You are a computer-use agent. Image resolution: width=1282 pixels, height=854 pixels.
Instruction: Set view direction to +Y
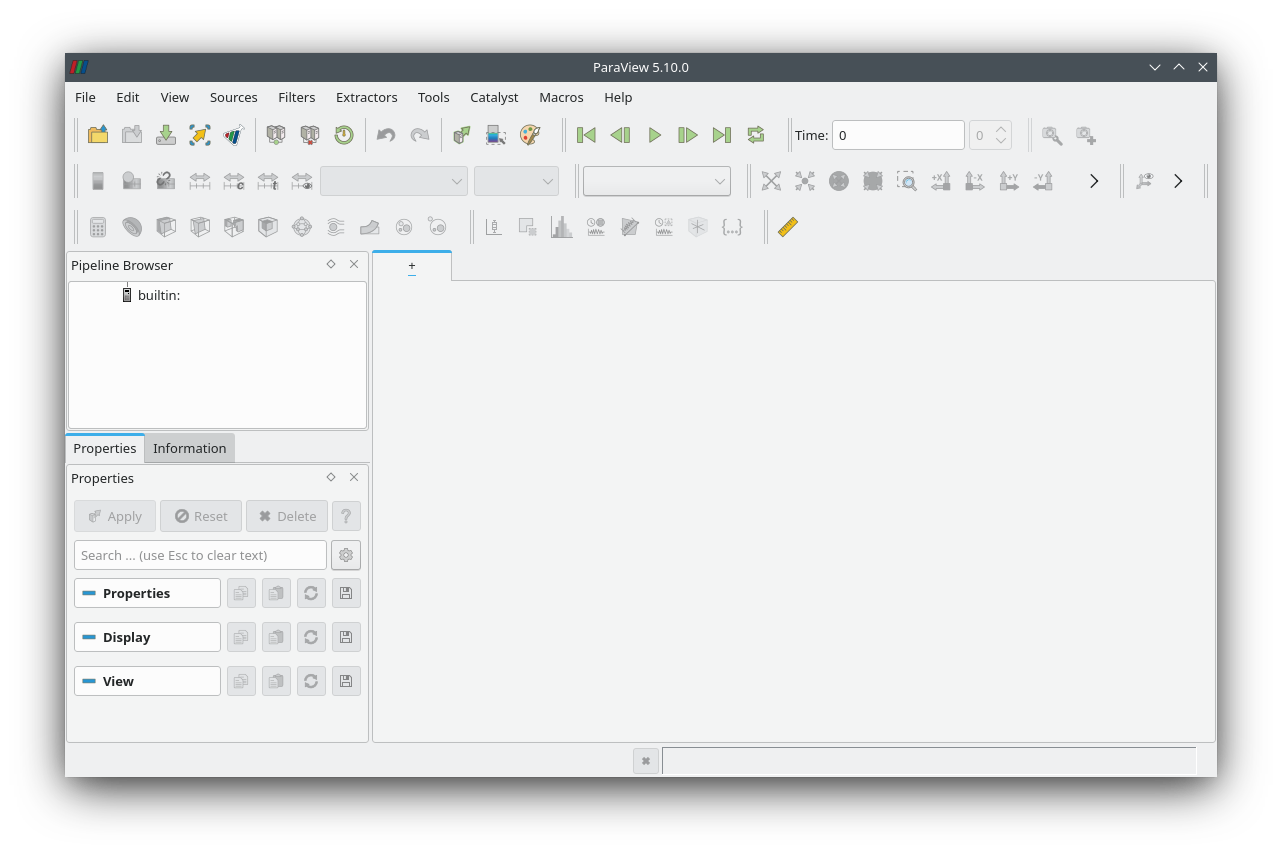[x=1009, y=181]
